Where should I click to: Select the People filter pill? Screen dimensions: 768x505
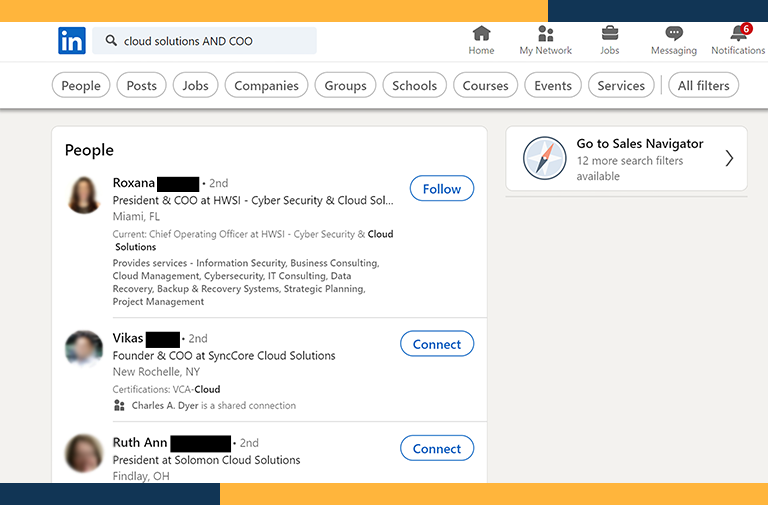(81, 85)
